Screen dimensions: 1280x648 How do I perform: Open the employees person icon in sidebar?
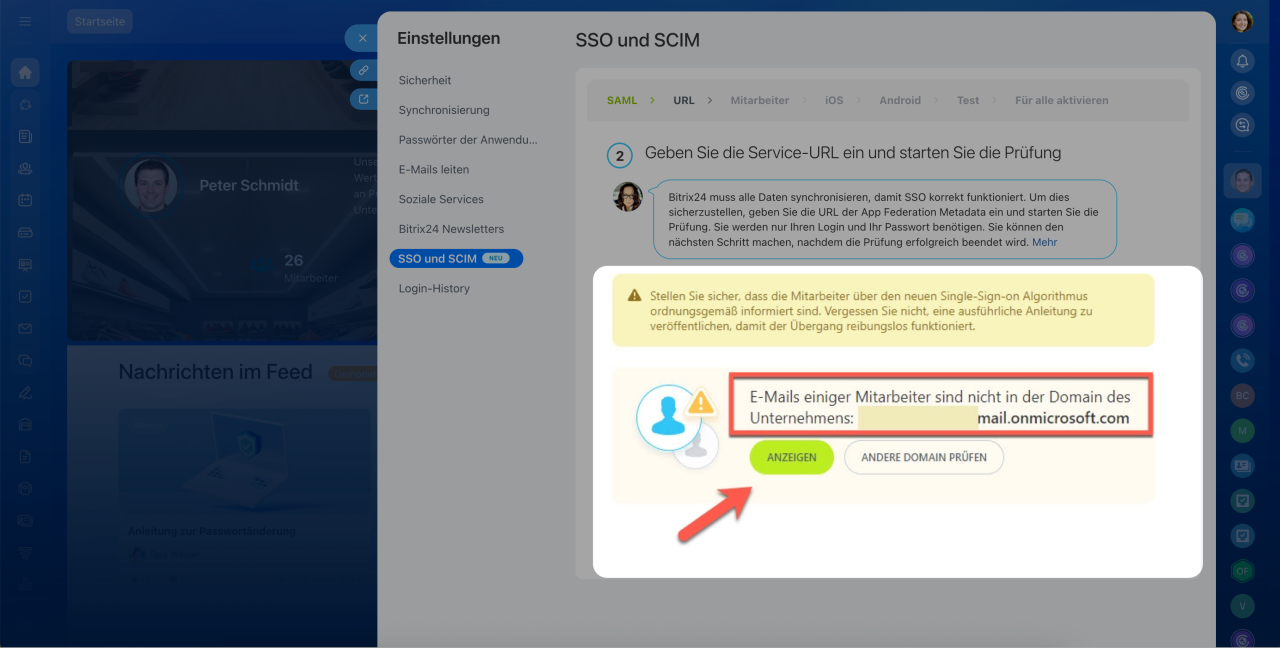coord(25,168)
